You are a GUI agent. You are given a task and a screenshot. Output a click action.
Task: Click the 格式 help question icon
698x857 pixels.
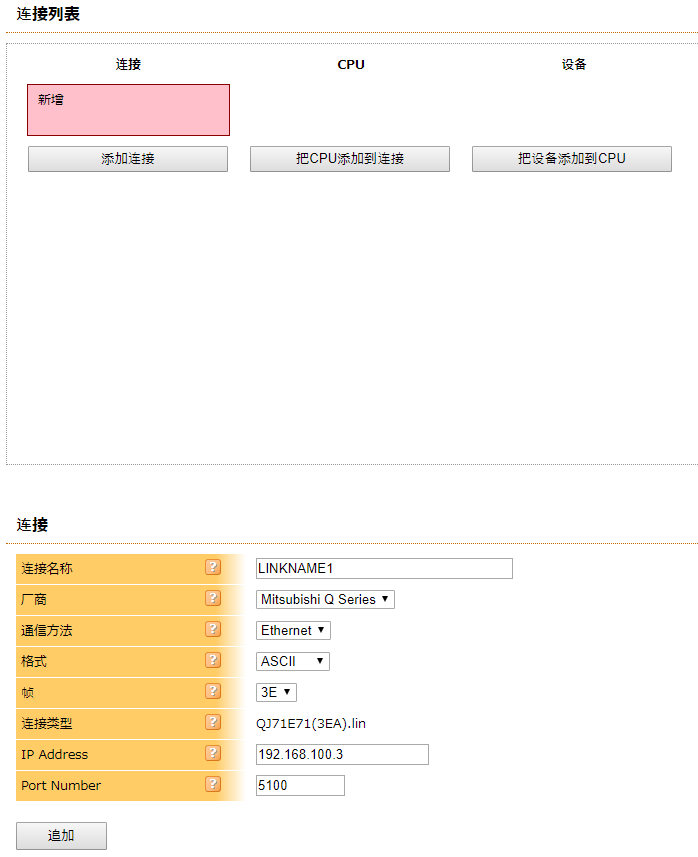213,661
